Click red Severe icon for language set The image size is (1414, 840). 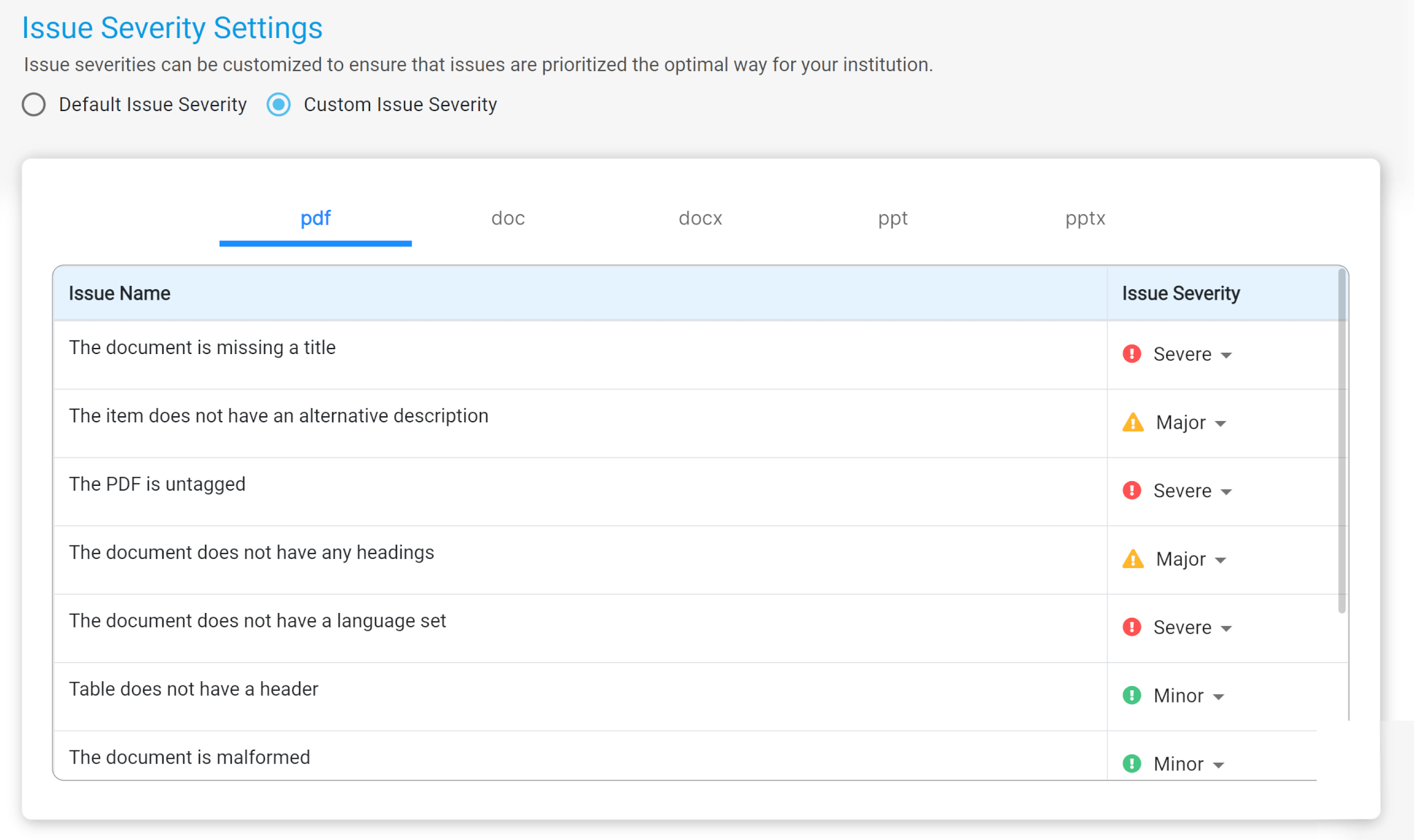click(x=1132, y=627)
